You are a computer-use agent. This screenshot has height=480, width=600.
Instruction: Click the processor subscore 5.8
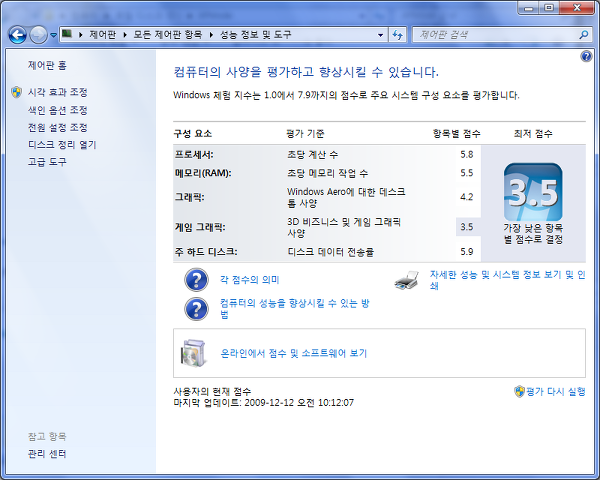(x=466, y=155)
